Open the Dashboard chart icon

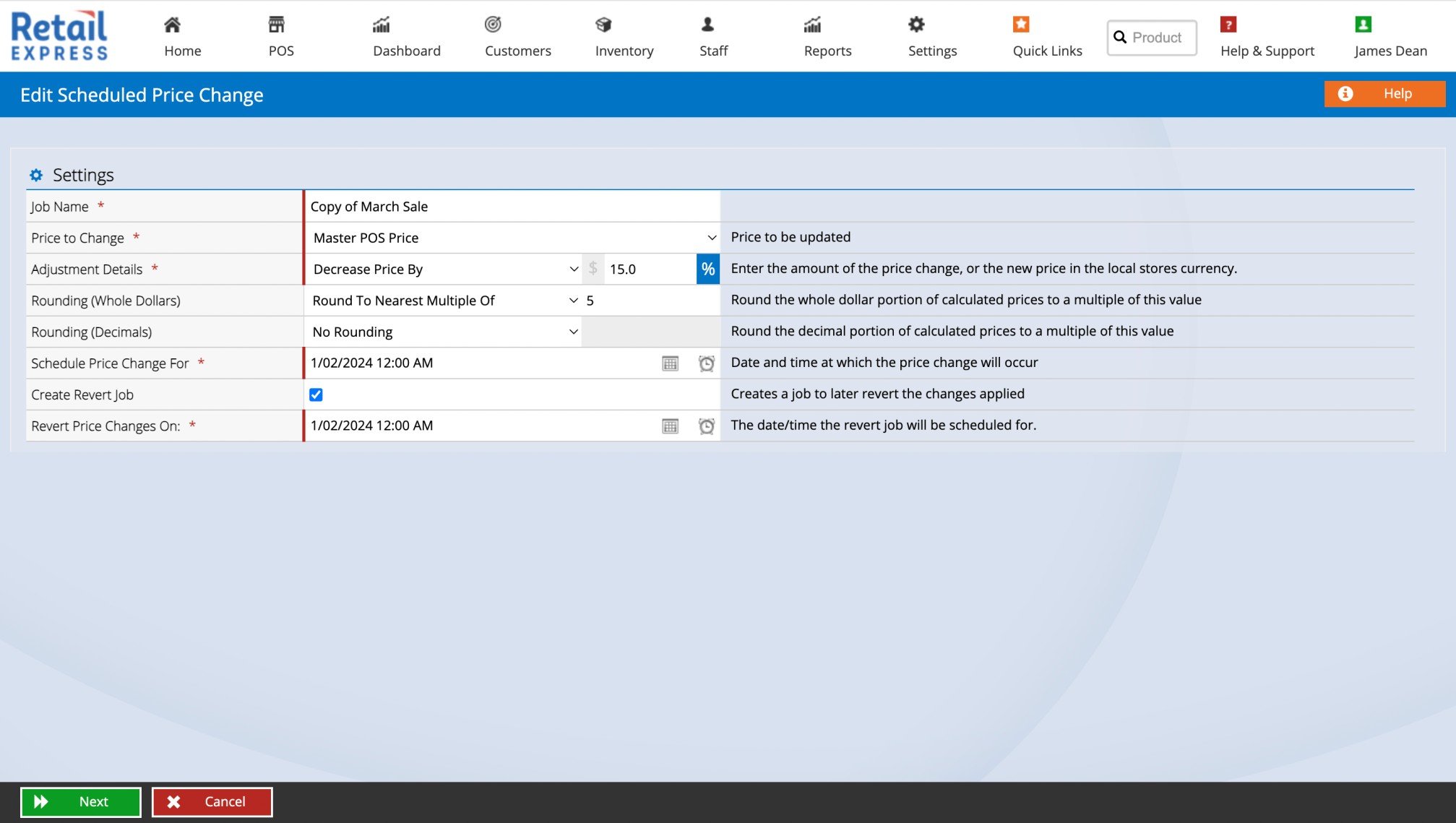(382, 25)
